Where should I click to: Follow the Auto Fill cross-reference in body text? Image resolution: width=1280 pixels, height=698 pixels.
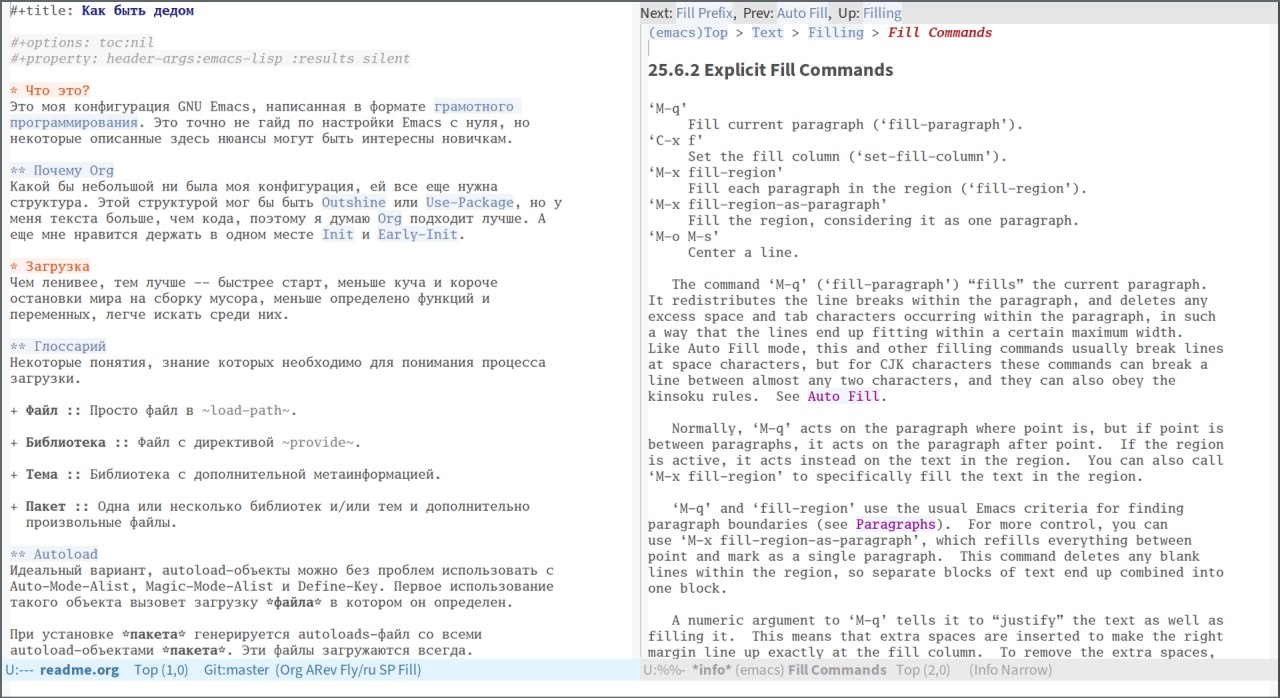coord(843,397)
